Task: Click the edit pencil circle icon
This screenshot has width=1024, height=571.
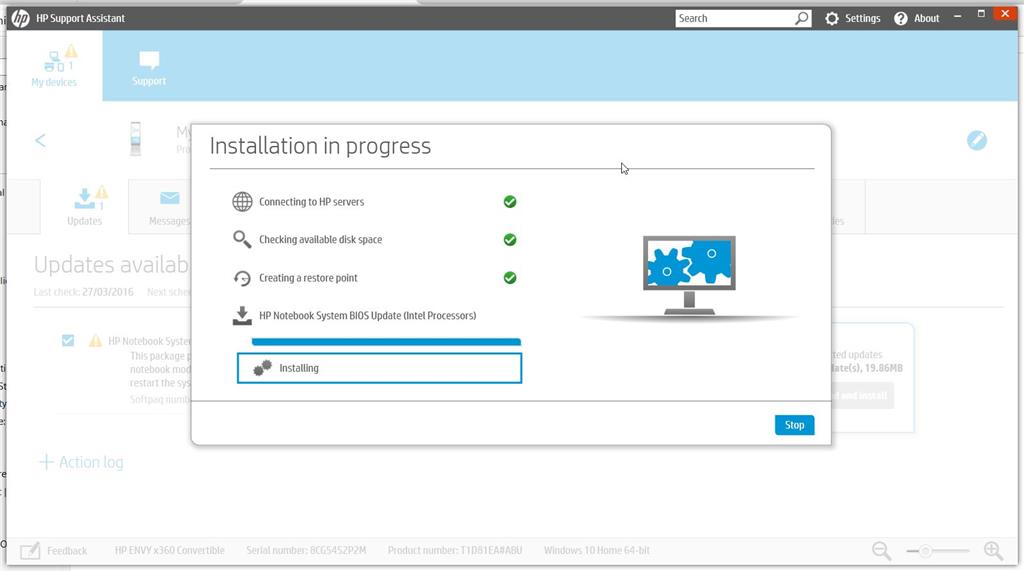Action: (x=977, y=140)
